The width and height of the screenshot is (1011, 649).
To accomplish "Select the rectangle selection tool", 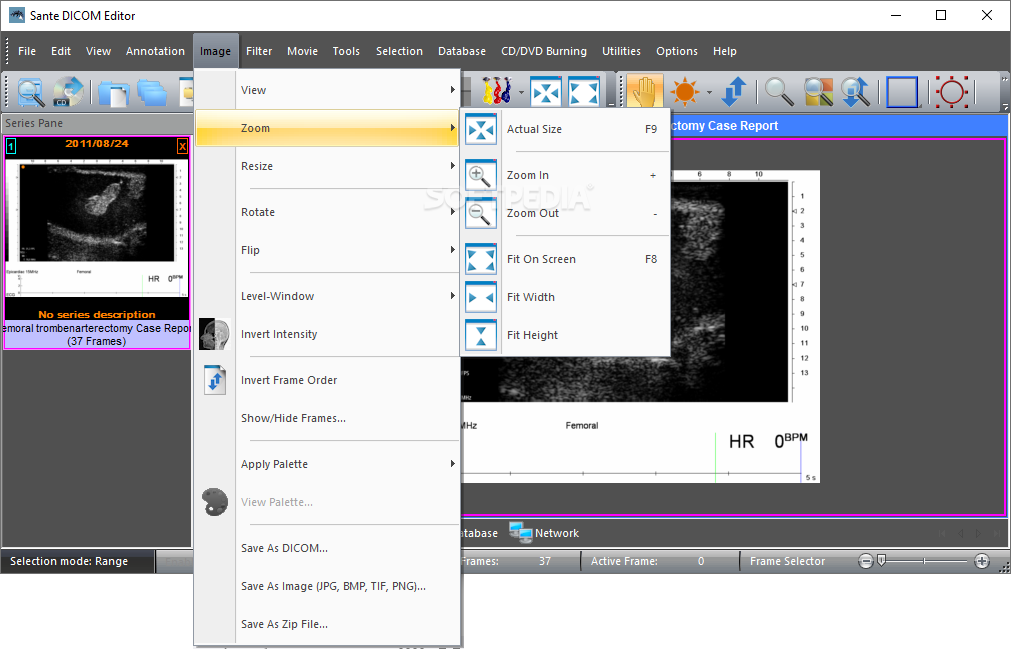I will pos(902,92).
